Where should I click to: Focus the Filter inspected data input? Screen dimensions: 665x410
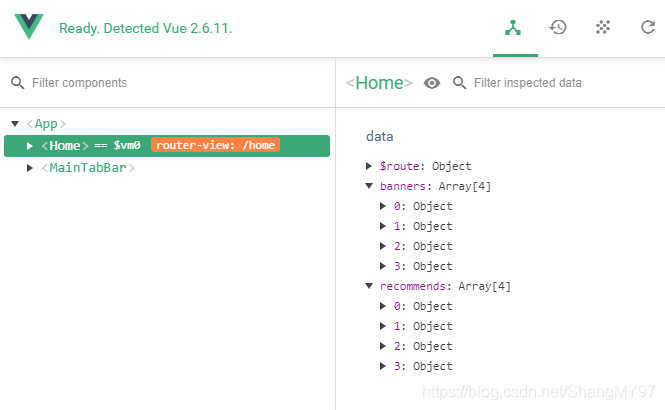click(528, 83)
